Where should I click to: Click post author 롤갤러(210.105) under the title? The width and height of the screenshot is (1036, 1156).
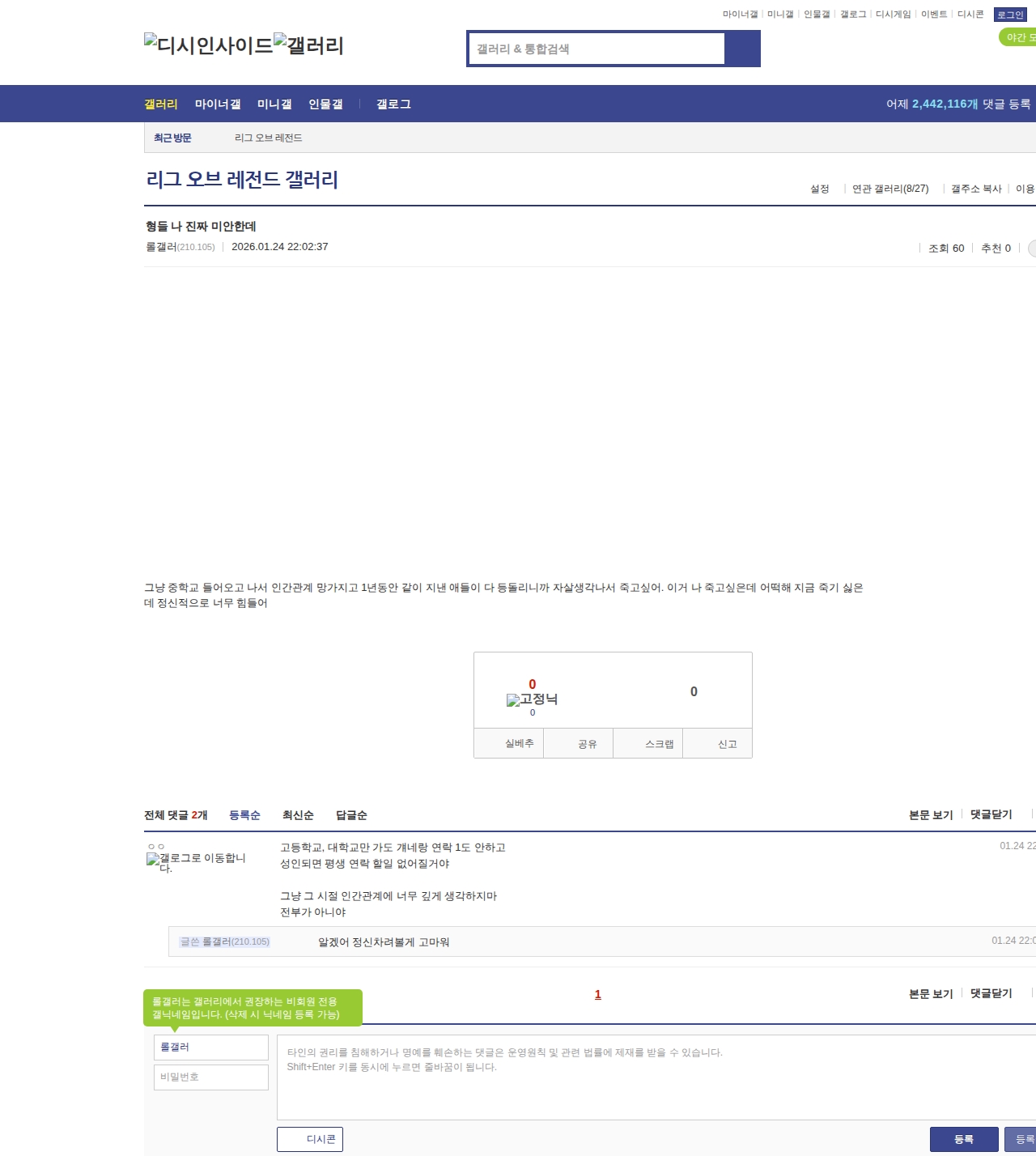180,247
